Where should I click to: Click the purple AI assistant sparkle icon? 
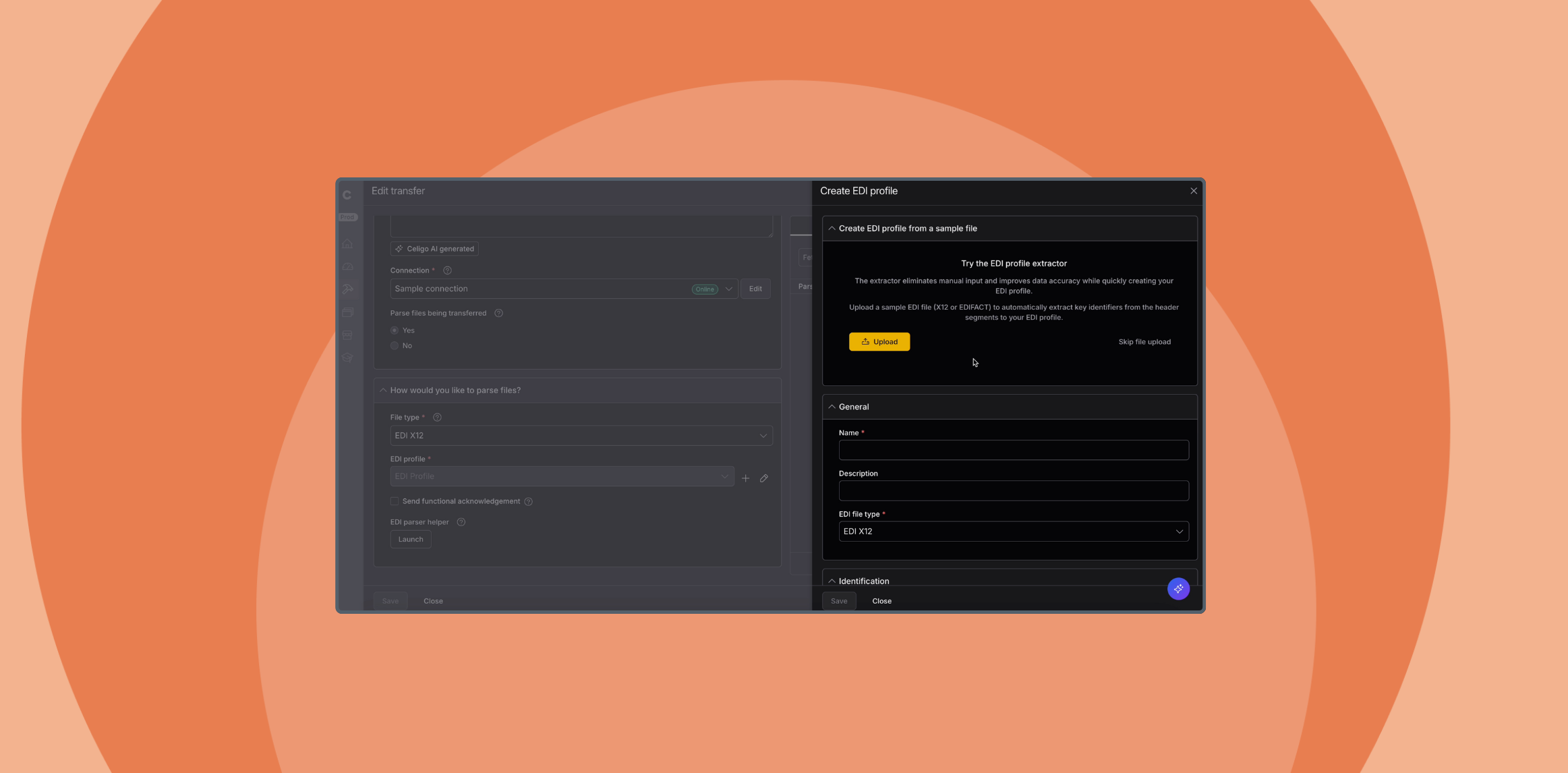(1178, 589)
